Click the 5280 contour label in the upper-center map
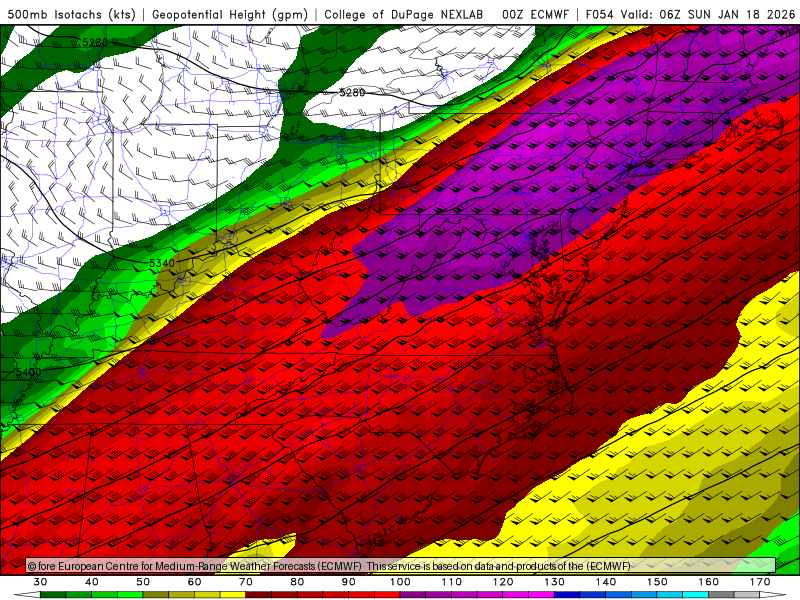800x600 pixels. [x=352, y=92]
